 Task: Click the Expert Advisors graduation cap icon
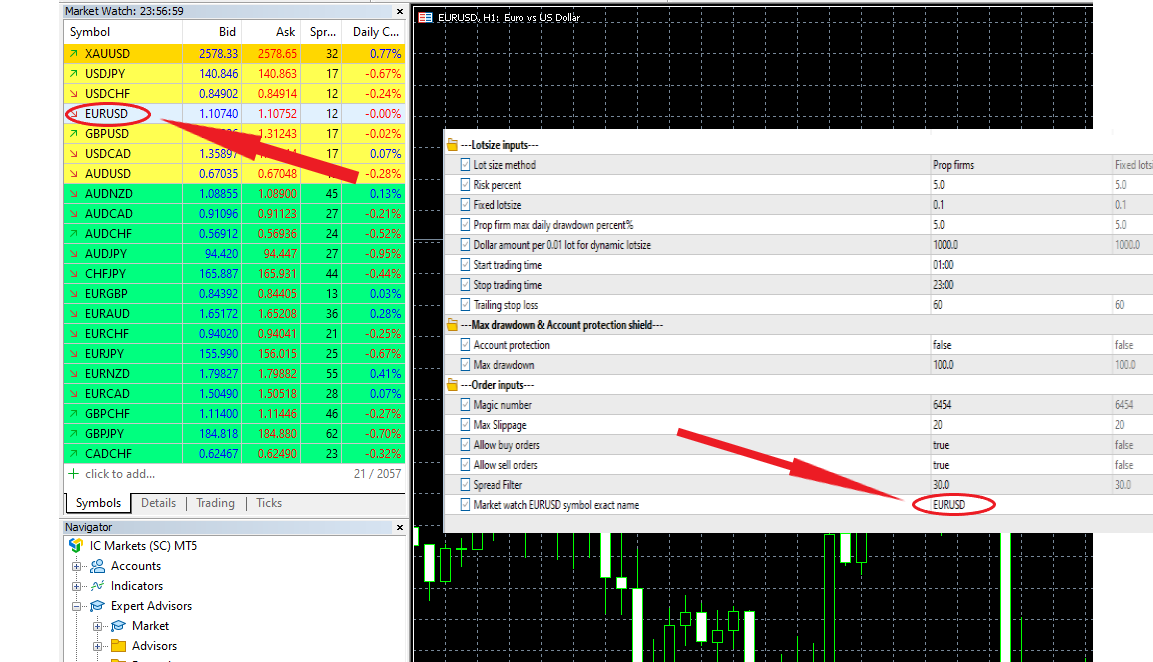click(97, 606)
